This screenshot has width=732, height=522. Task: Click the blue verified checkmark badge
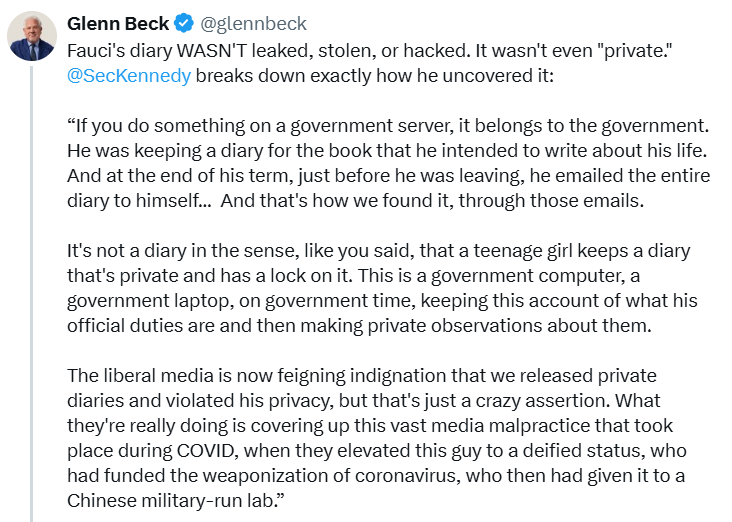184,23
